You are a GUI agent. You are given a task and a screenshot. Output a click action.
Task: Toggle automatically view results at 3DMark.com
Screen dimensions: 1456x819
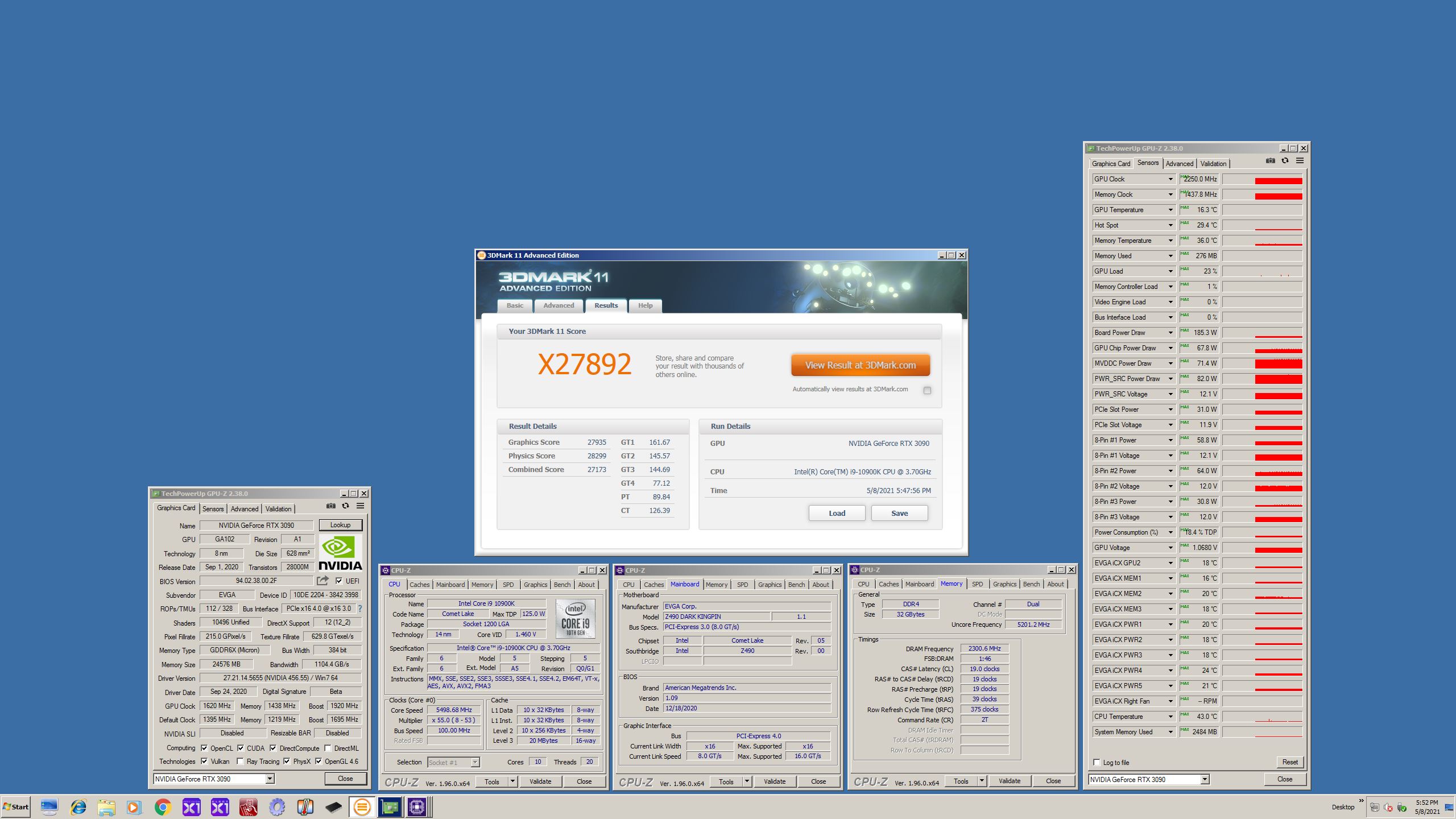pos(927,390)
